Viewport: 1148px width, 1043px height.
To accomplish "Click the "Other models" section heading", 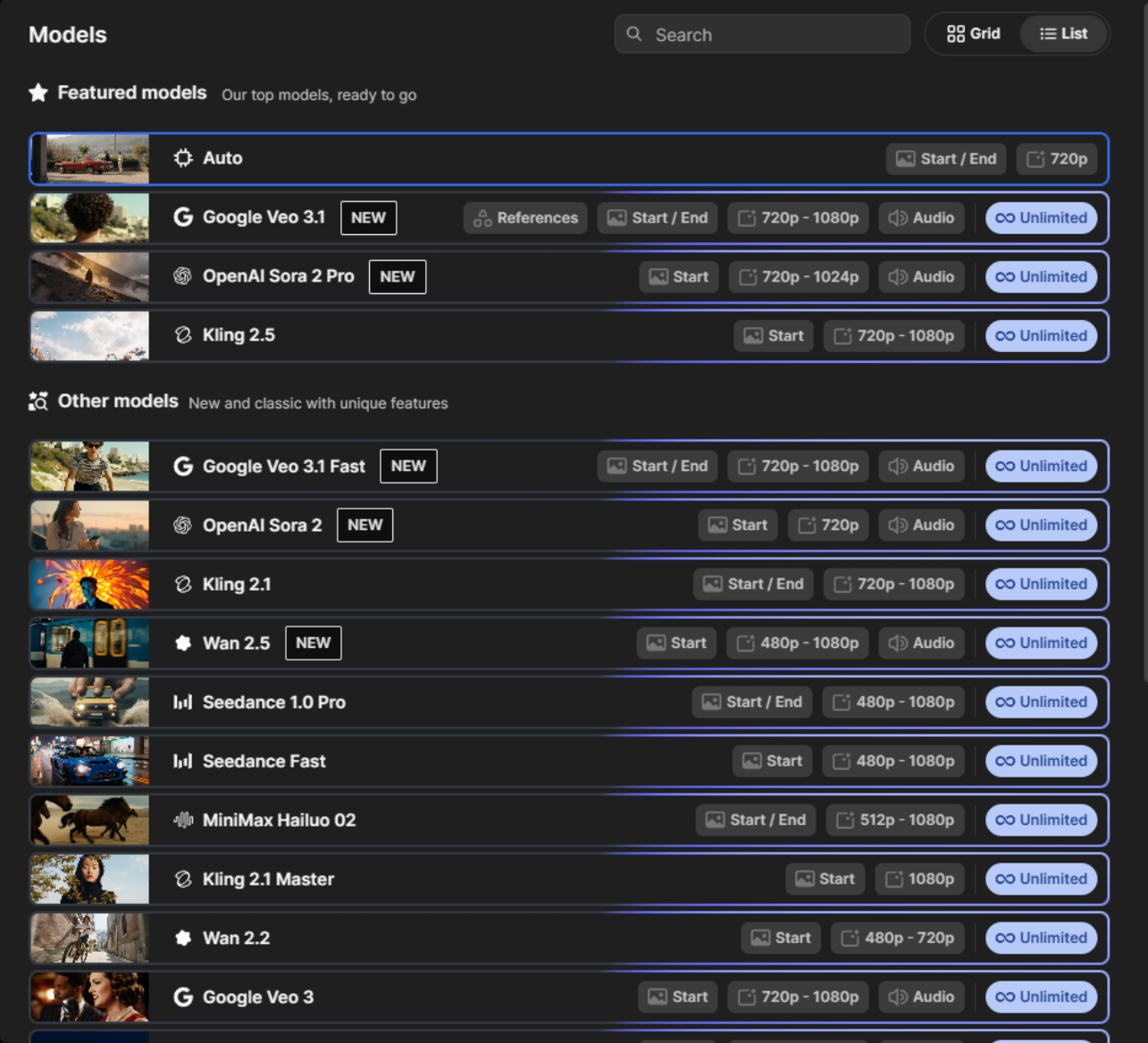I will tap(118, 401).
